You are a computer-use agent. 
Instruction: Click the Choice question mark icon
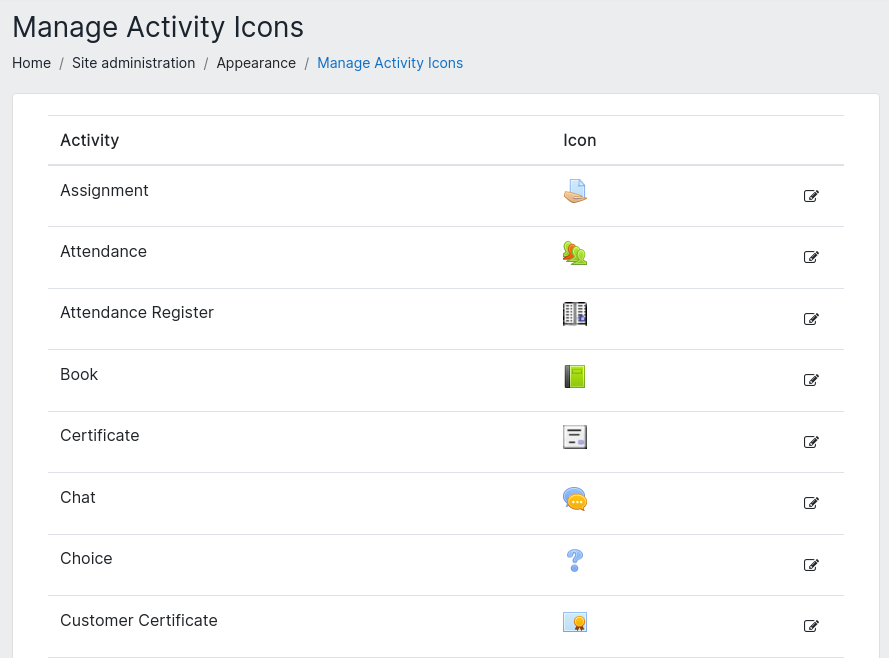click(x=575, y=561)
